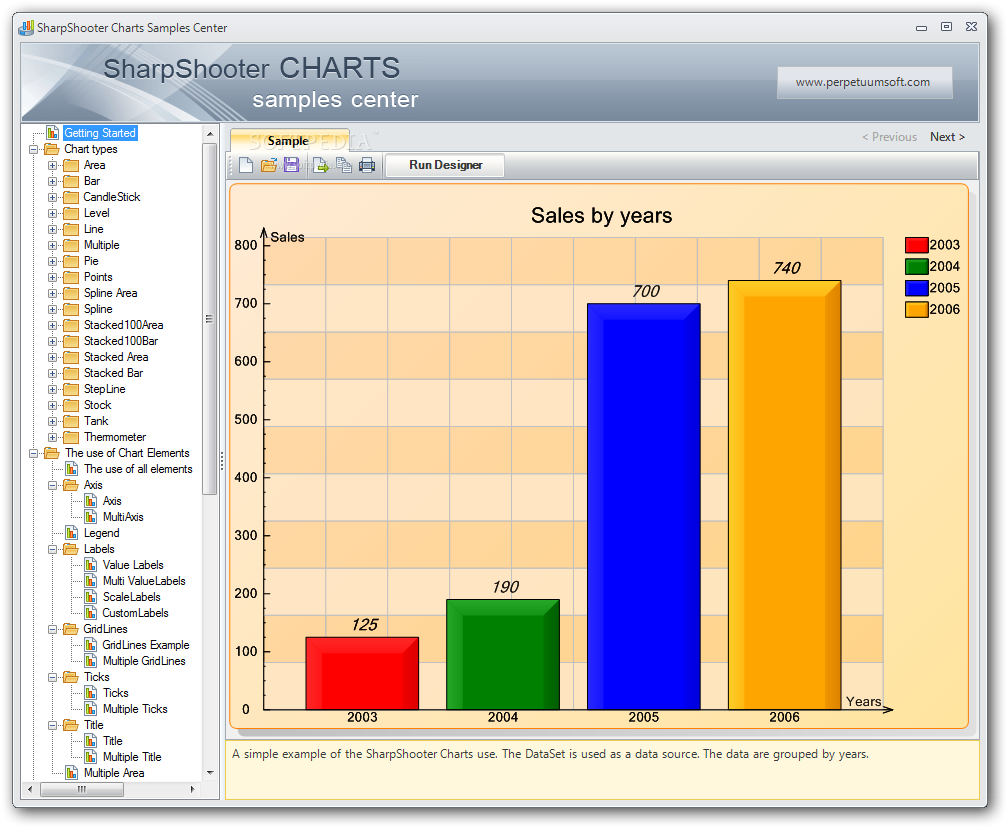This screenshot has height=828, width=1008.
Task: Click the tree scrollbar up arrow
Action: coord(210,134)
